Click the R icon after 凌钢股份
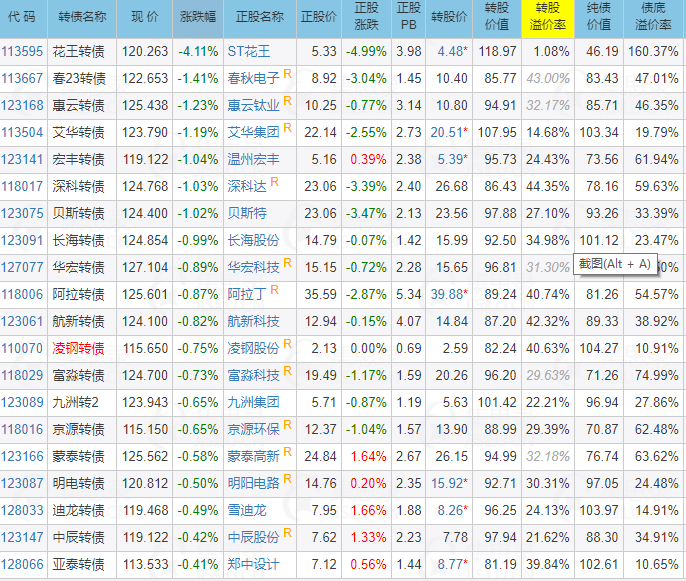The width and height of the screenshot is (686, 581). (288, 345)
